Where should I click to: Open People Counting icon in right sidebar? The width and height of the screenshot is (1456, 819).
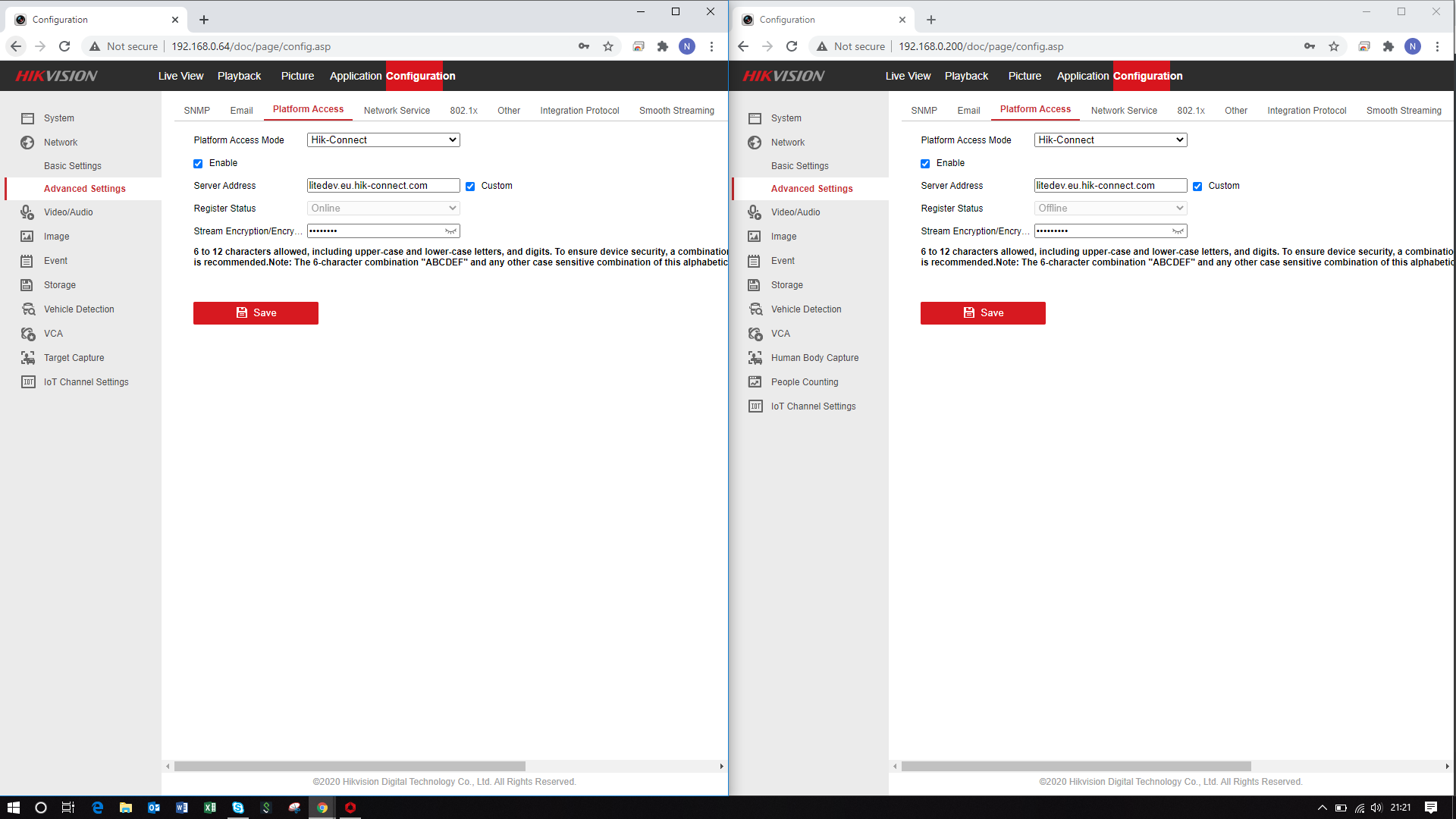tap(755, 382)
